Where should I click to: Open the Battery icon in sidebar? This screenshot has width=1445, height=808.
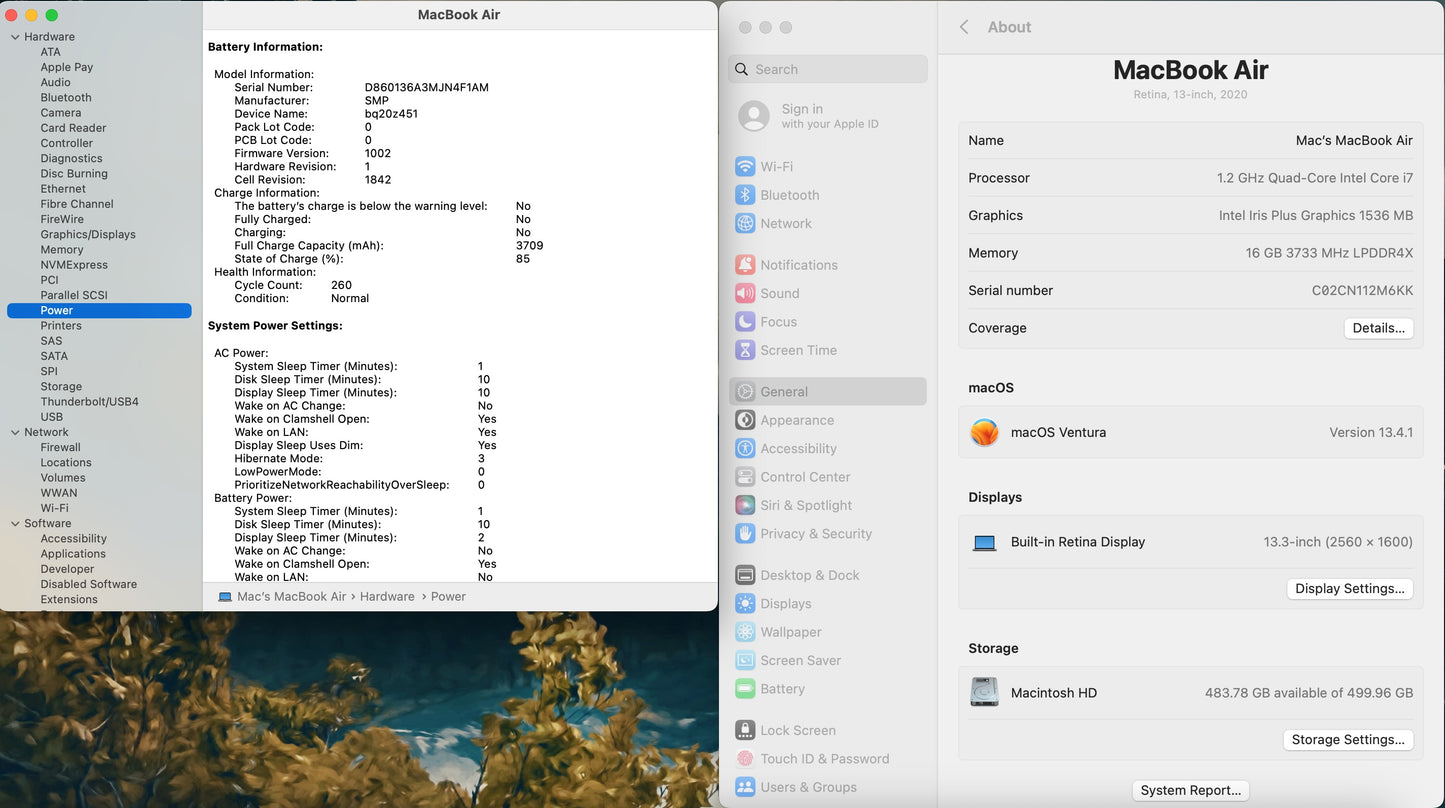pos(744,689)
